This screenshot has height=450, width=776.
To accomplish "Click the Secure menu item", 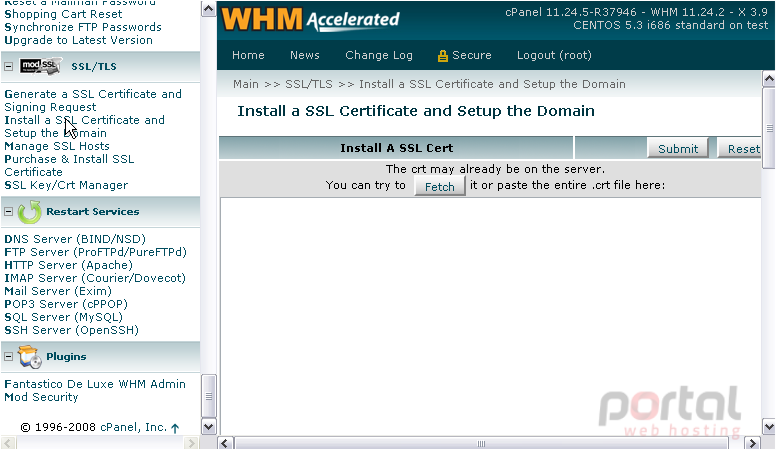I will (471, 55).
